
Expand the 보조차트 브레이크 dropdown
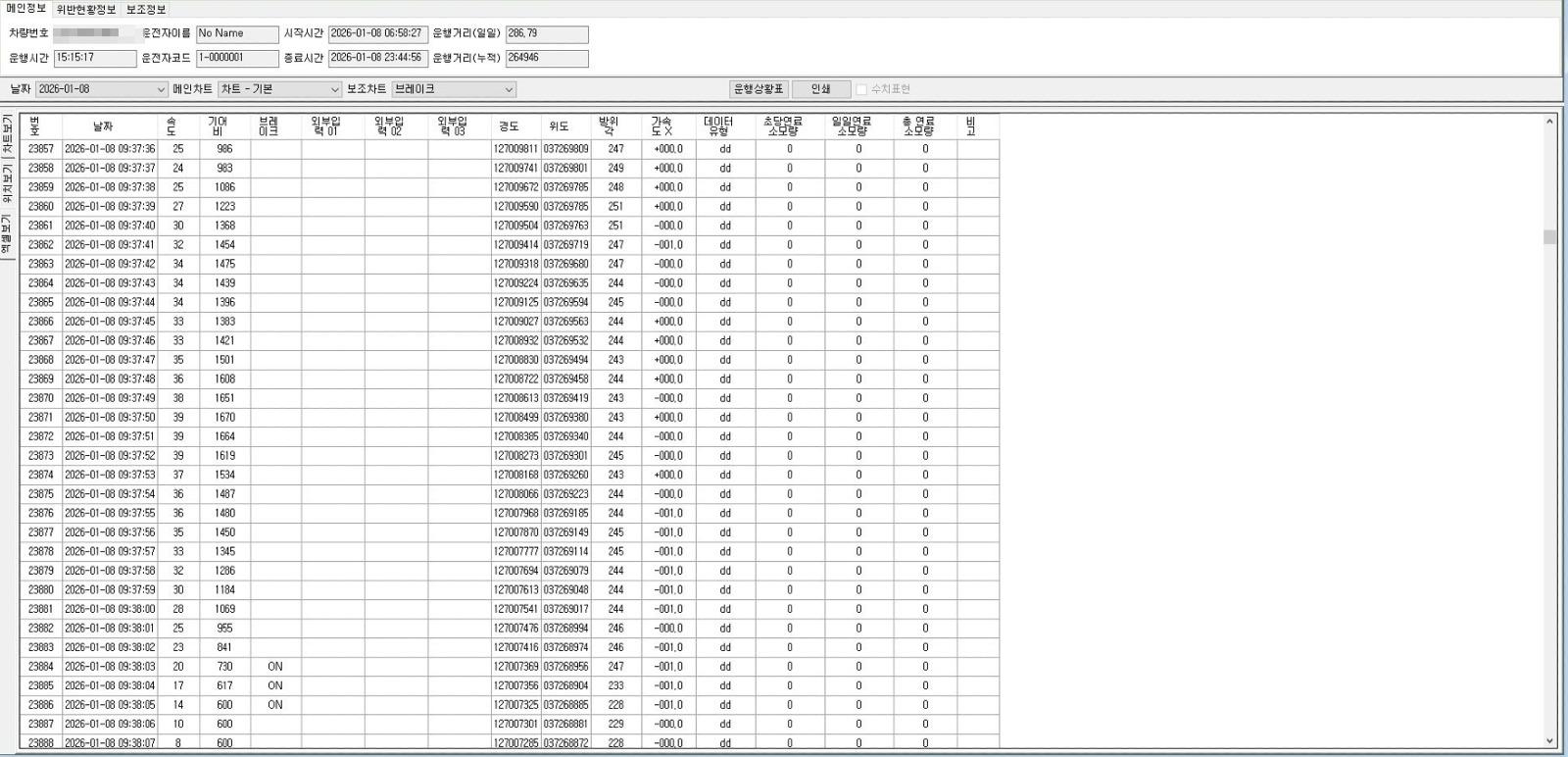point(508,89)
